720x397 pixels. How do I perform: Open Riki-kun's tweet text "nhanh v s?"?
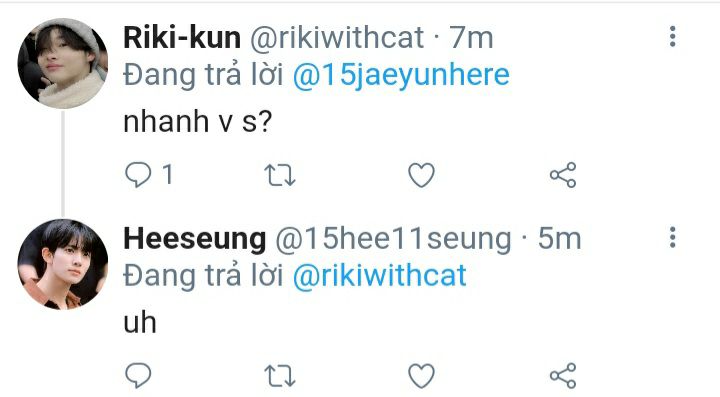click(198, 122)
